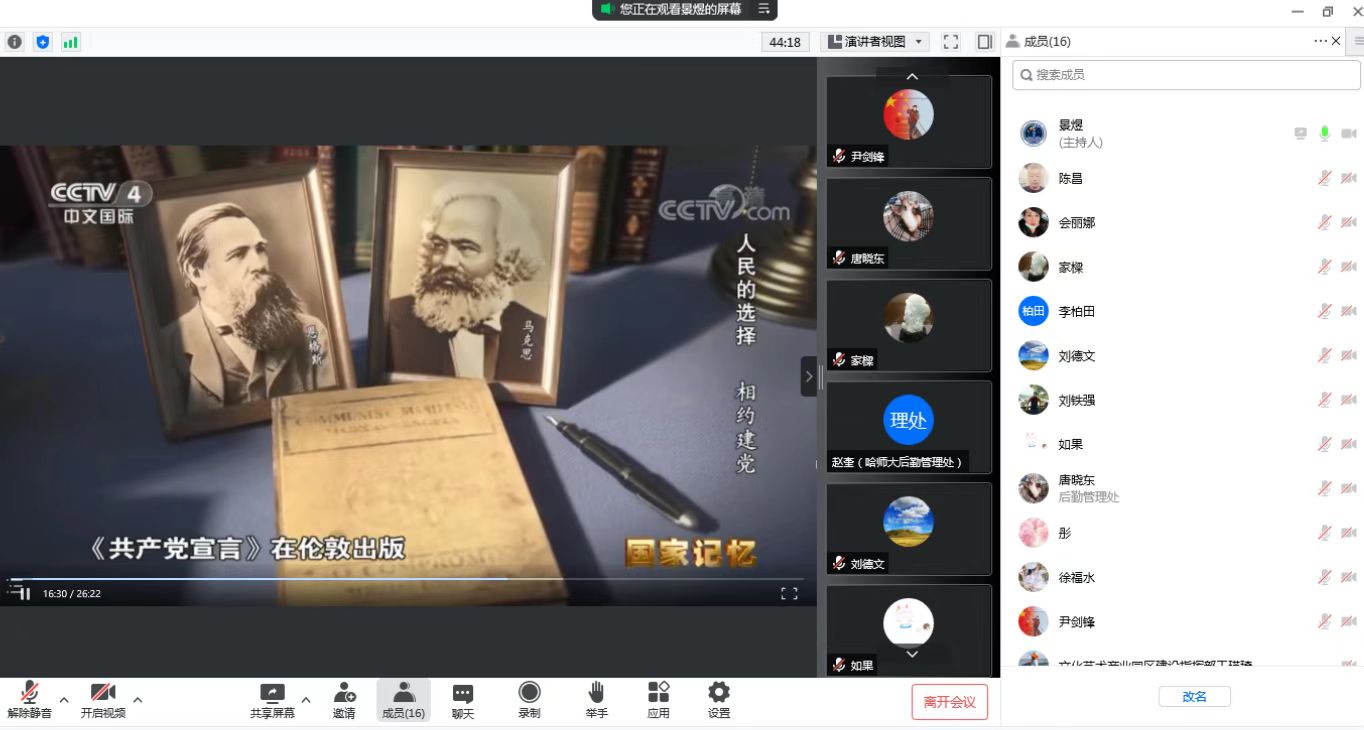Check the green network signal icon
The image size is (1364, 730).
(70, 42)
